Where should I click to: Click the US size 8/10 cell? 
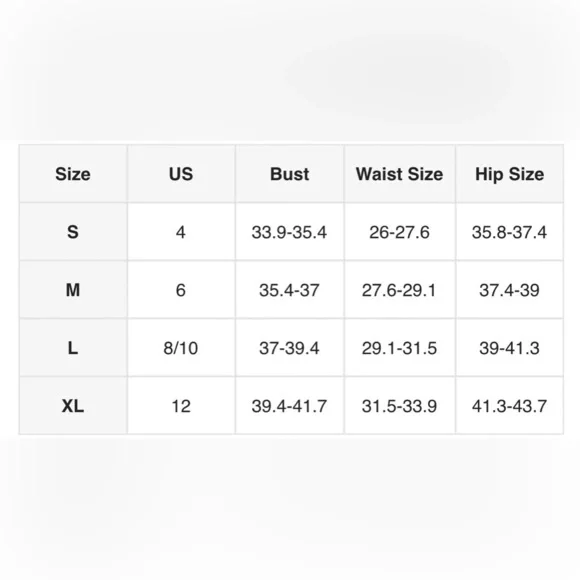[181, 348]
